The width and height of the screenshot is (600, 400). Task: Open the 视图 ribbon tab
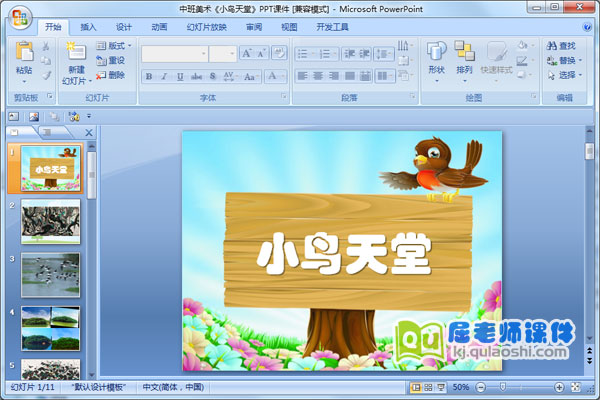pyautogui.click(x=289, y=27)
